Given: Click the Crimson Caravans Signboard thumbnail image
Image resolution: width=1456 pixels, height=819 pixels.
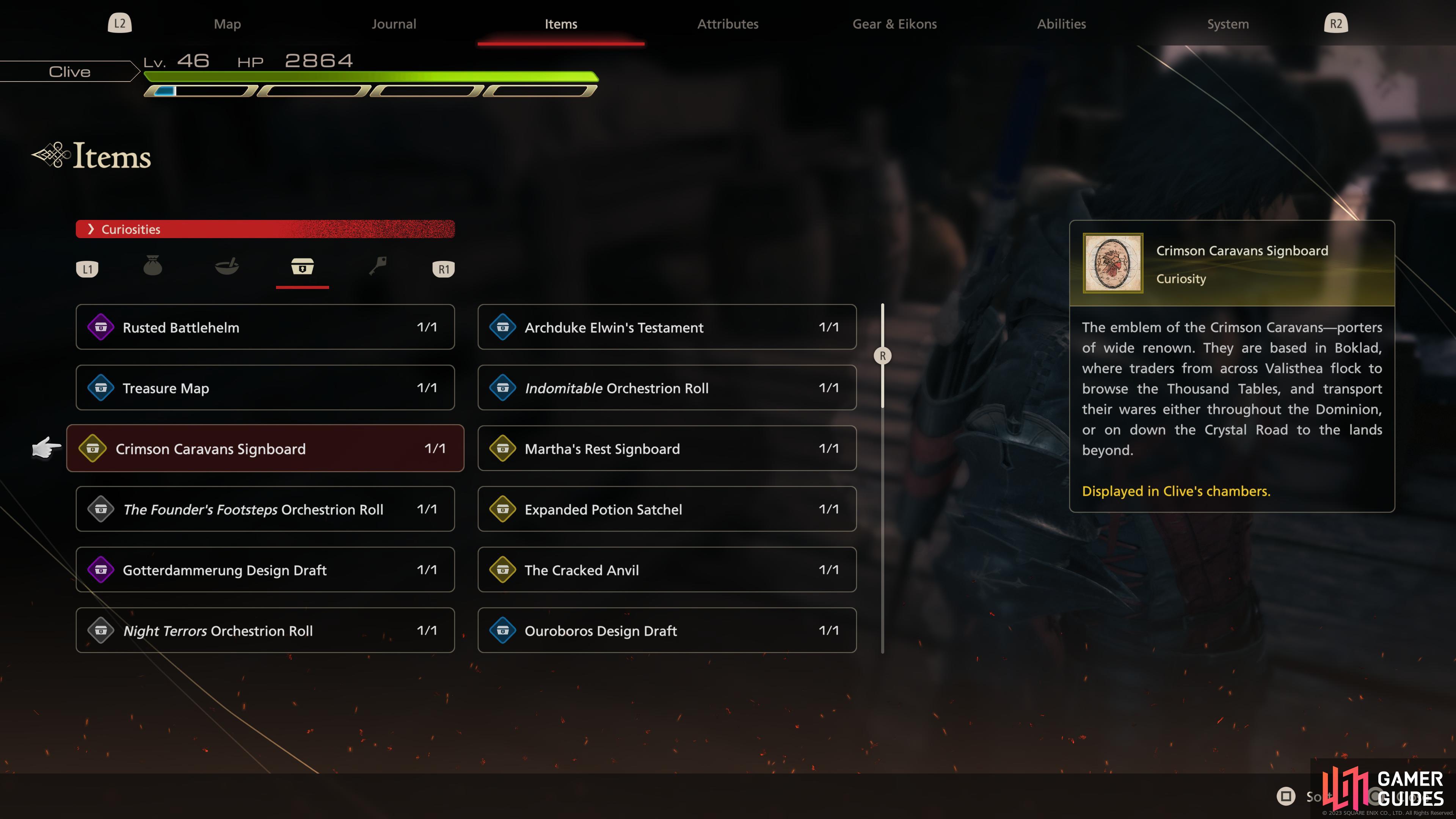Looking at the screenshot, I should [1113, 264].
